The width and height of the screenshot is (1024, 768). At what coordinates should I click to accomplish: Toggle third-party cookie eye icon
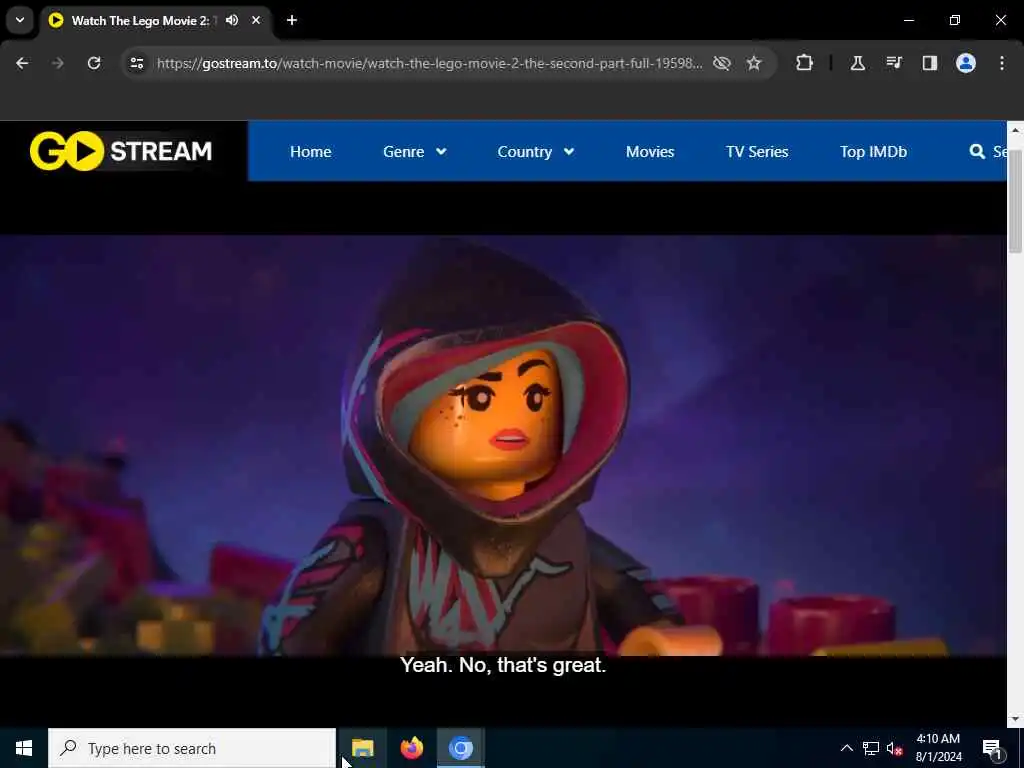[x=722, y=63]
